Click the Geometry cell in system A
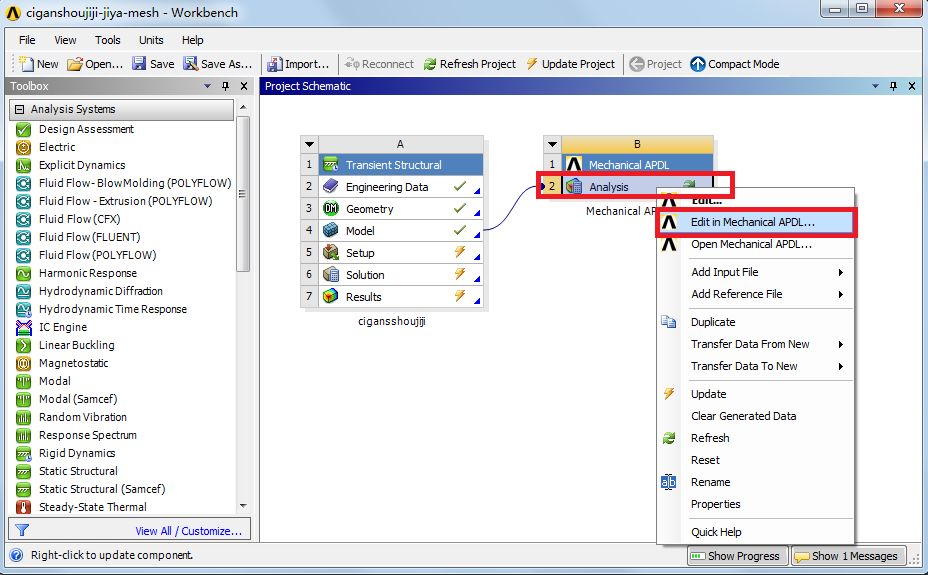 [401, 209]
